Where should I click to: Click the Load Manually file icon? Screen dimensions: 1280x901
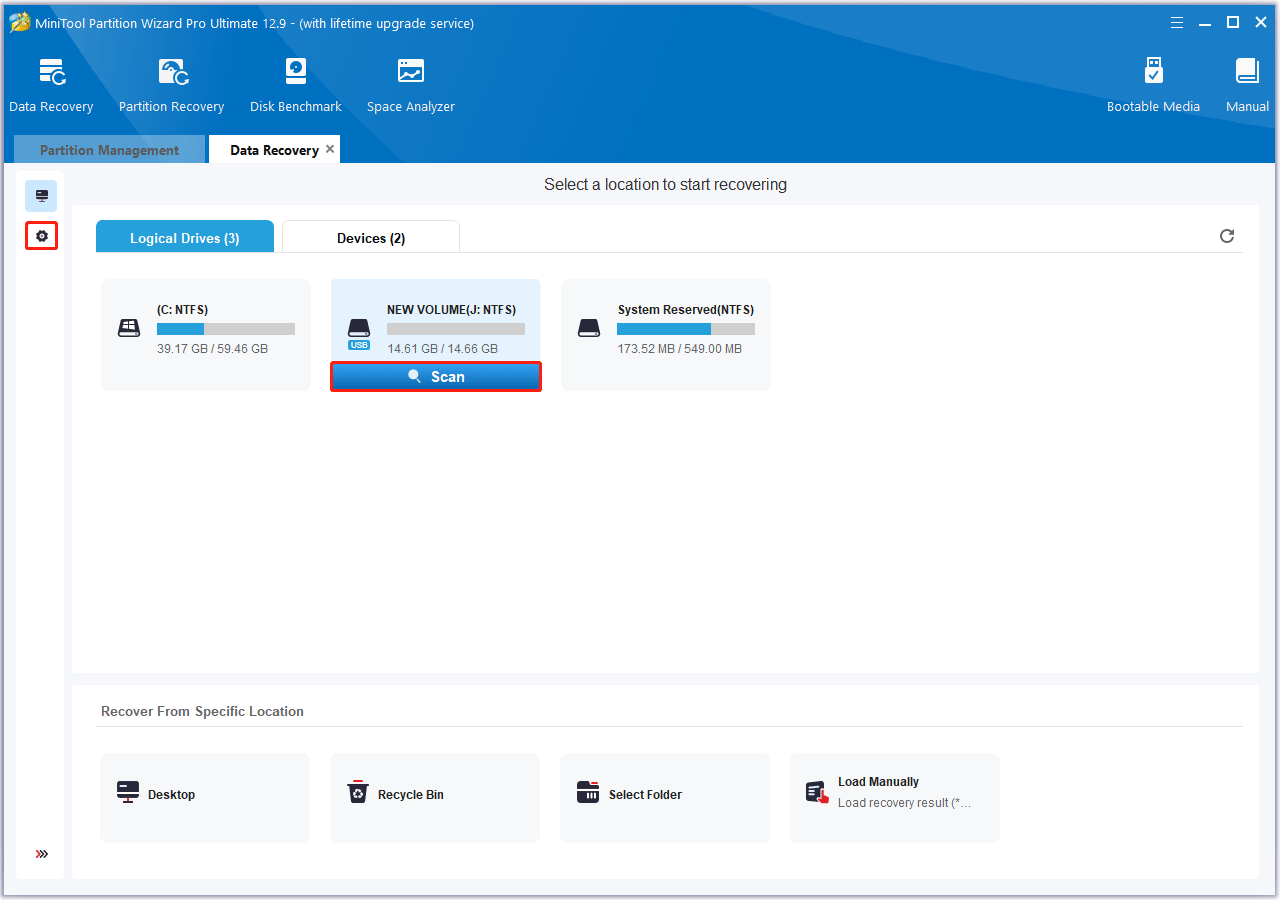pyautogui.click(x=818, y=793)
